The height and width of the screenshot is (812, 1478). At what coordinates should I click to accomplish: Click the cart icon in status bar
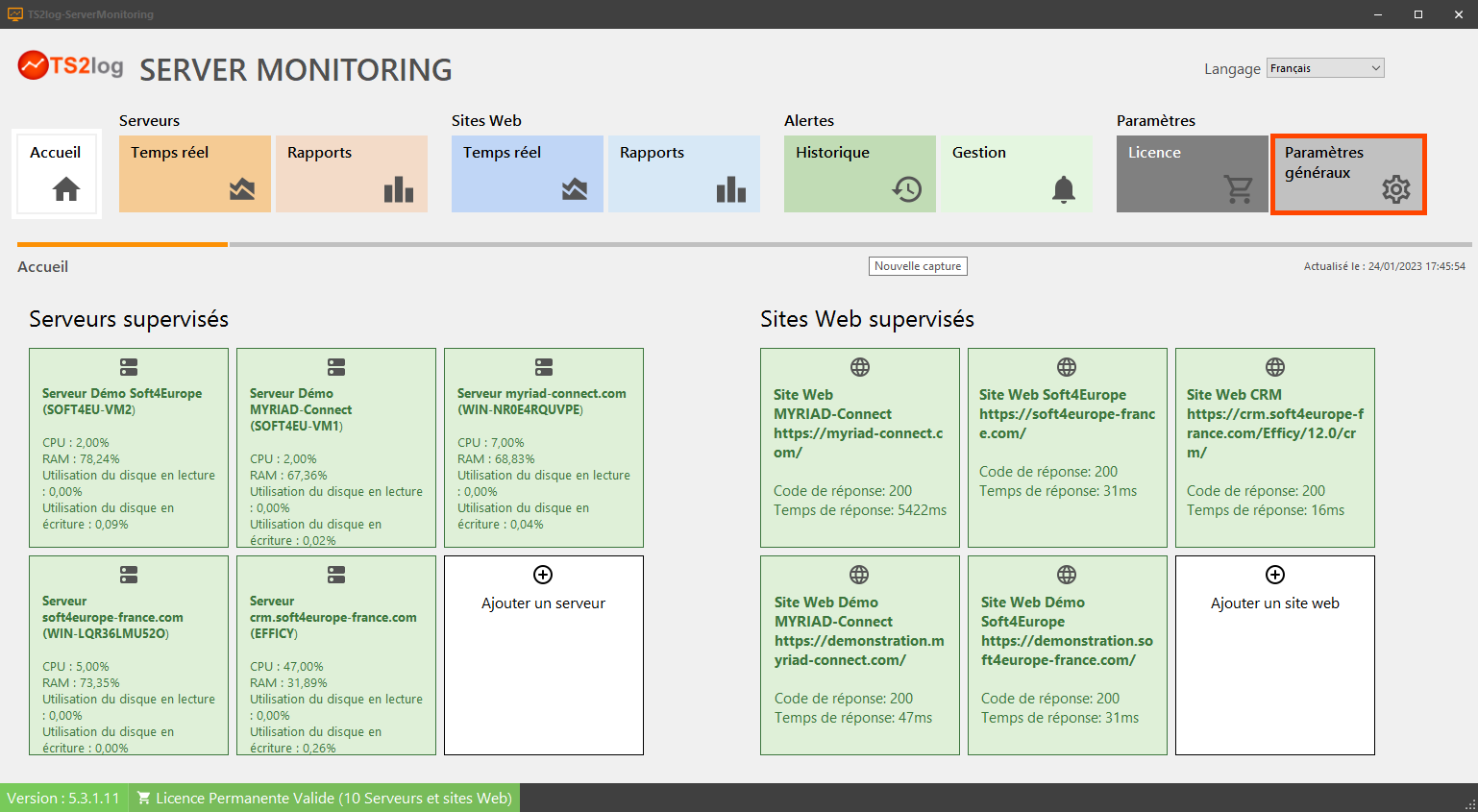point(143,798)
